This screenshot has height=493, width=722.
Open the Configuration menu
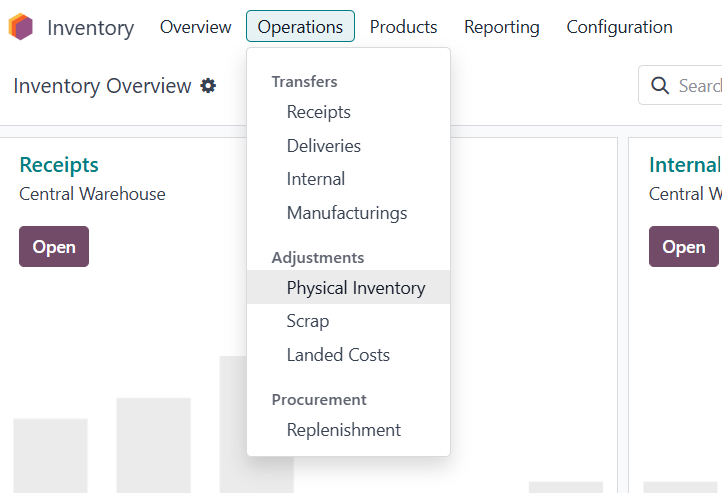point(619,27)
